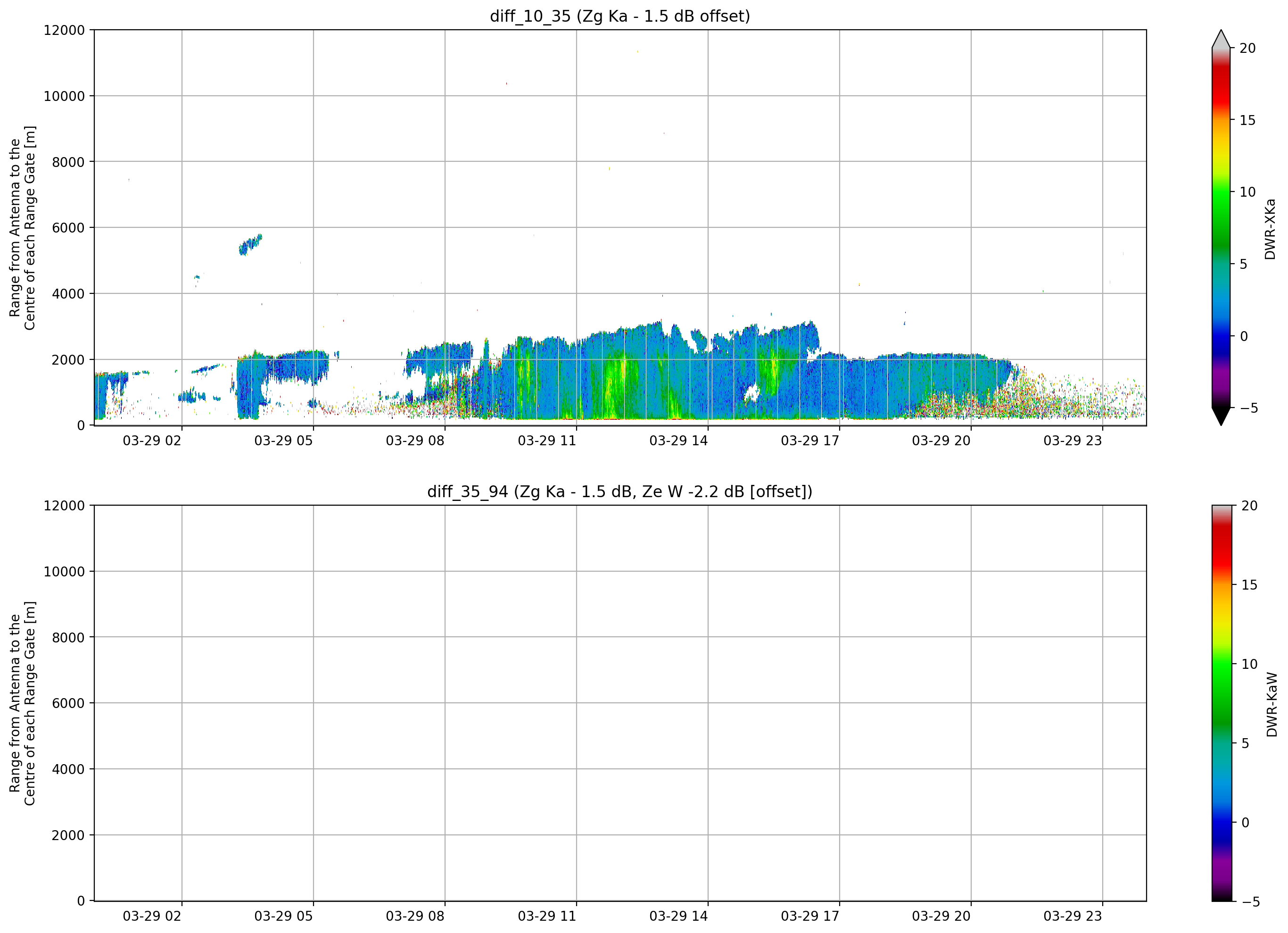Screen dimensions: 1288x933
Task: Click the upper arrow of DWR-XKa colorbar
Action: coord(1221,39)
